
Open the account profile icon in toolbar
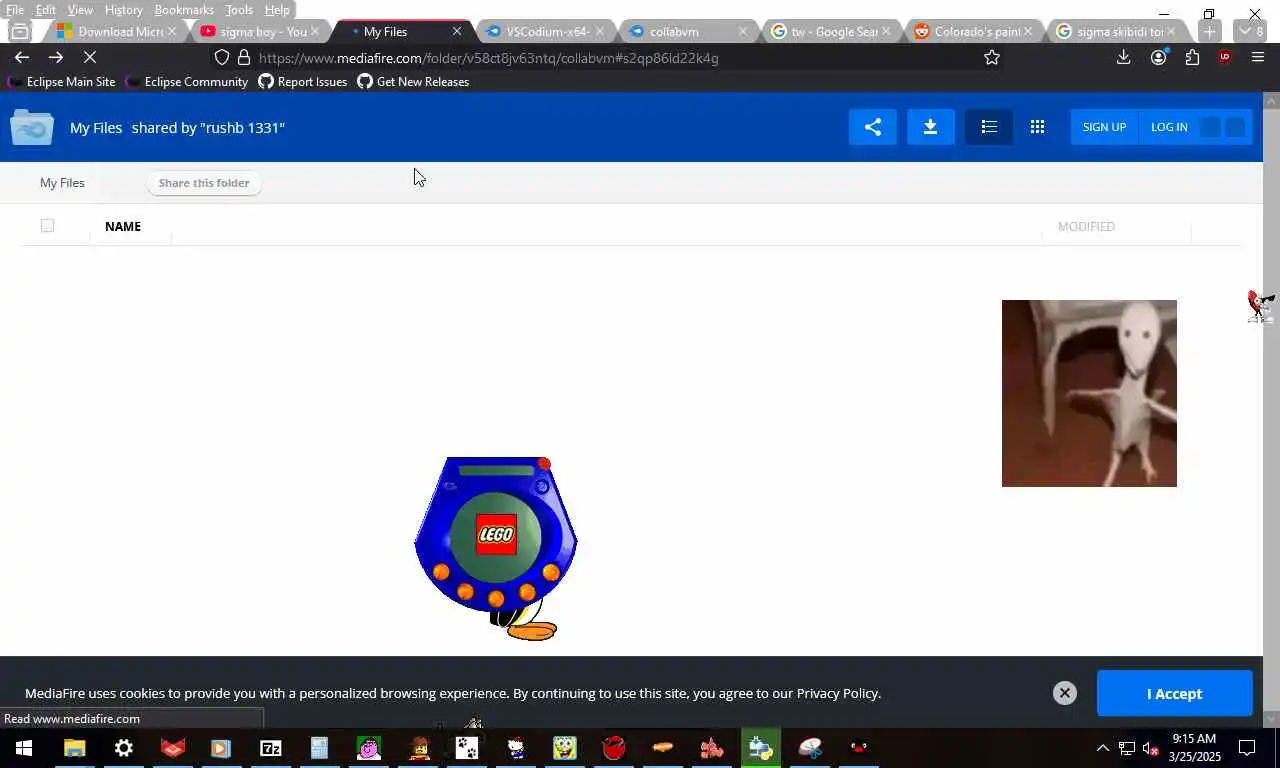click(x=1158, y=58)
